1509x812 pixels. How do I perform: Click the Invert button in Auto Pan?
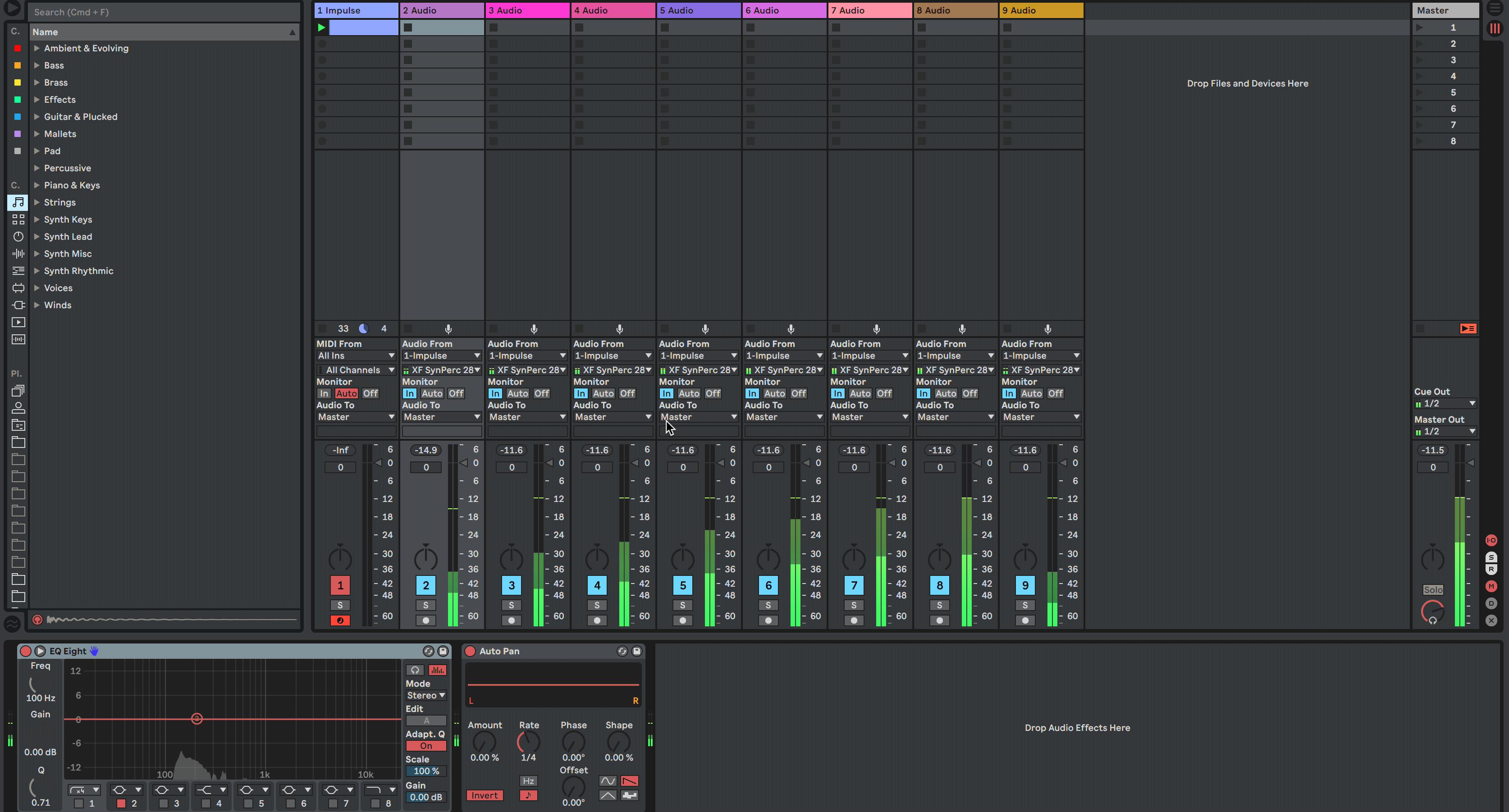[485, 796]
